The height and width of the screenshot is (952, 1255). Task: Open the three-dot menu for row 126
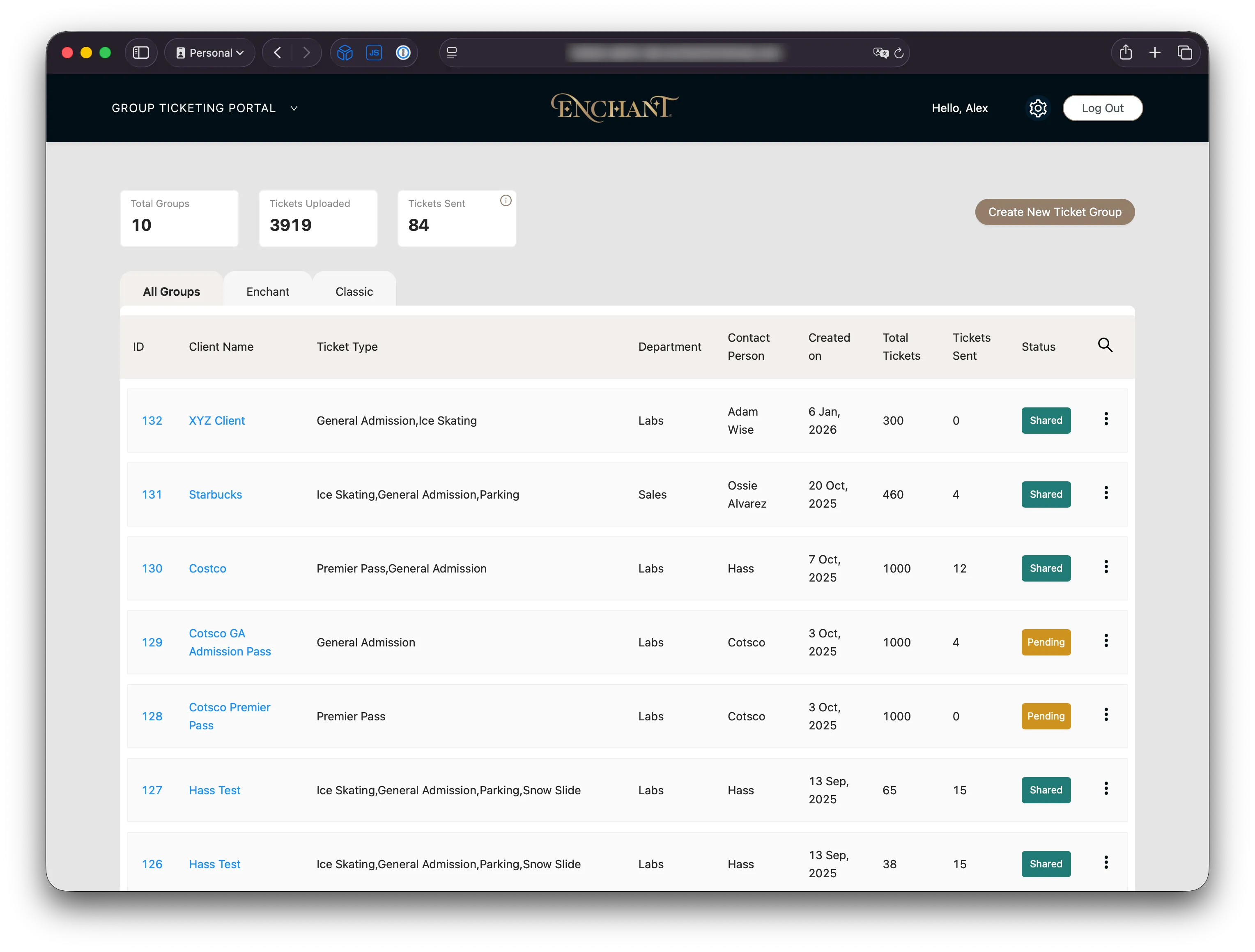tap(1106, 862)
